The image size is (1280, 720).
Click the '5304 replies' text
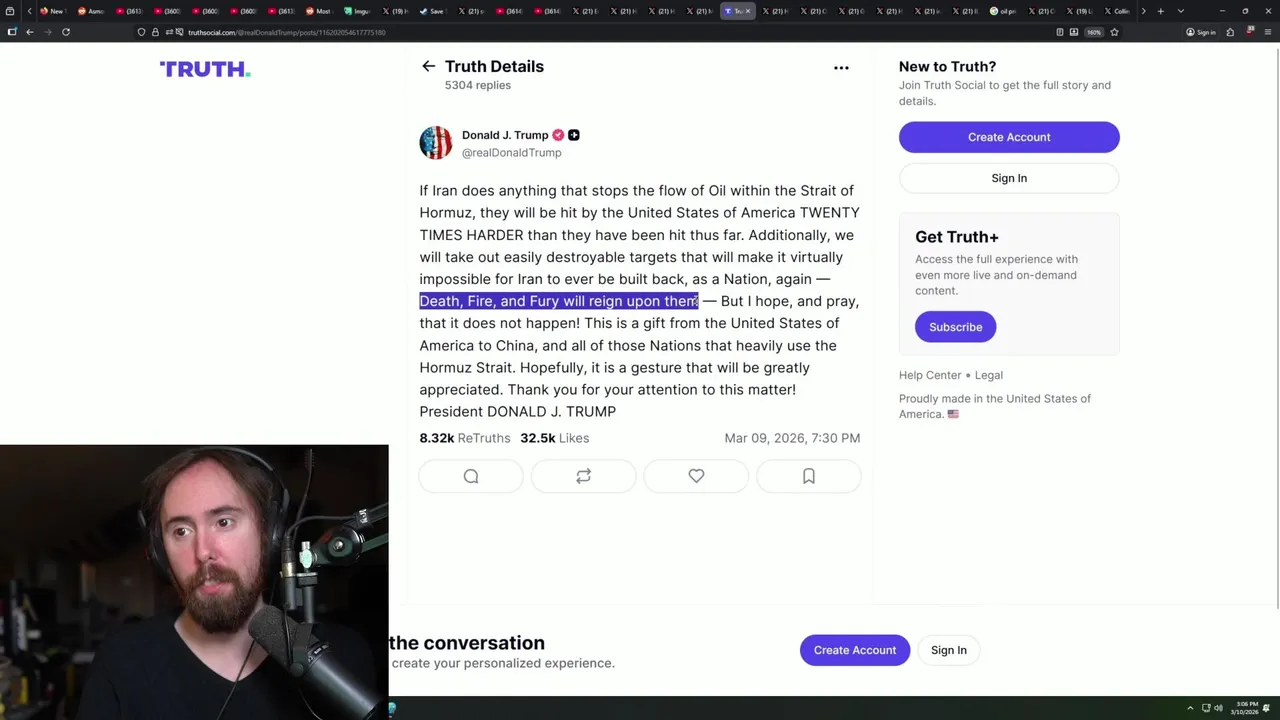coord(478,85)
